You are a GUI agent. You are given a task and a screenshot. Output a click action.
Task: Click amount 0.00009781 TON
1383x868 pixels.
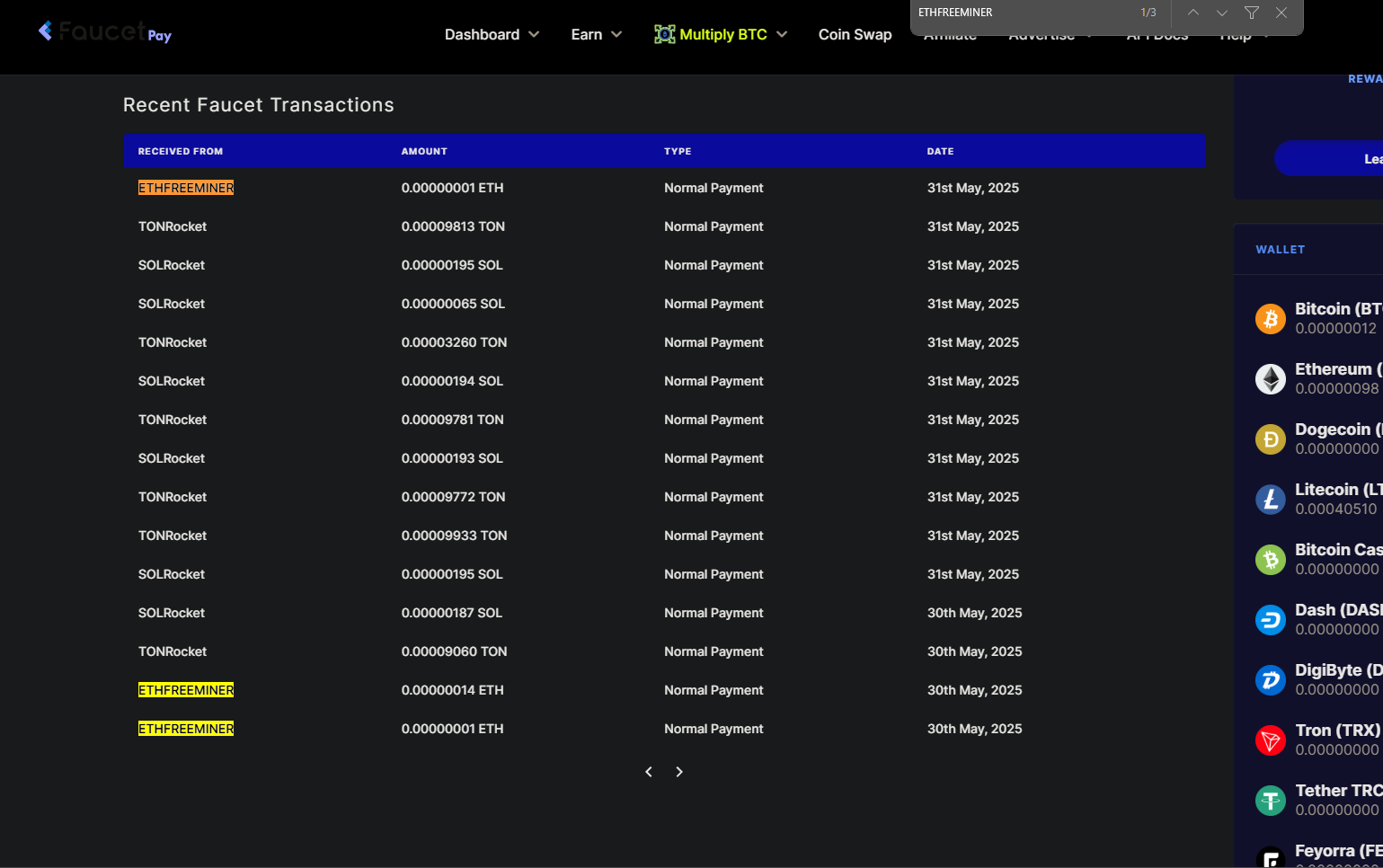tap(452, 420)
